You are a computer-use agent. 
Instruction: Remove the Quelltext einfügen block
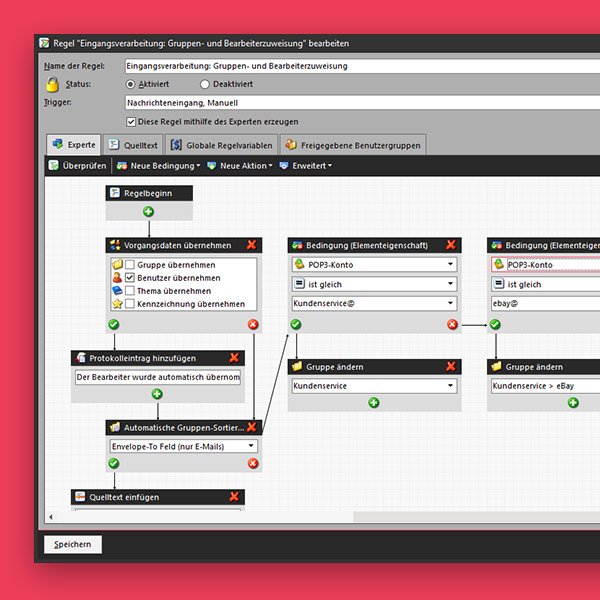234,497
